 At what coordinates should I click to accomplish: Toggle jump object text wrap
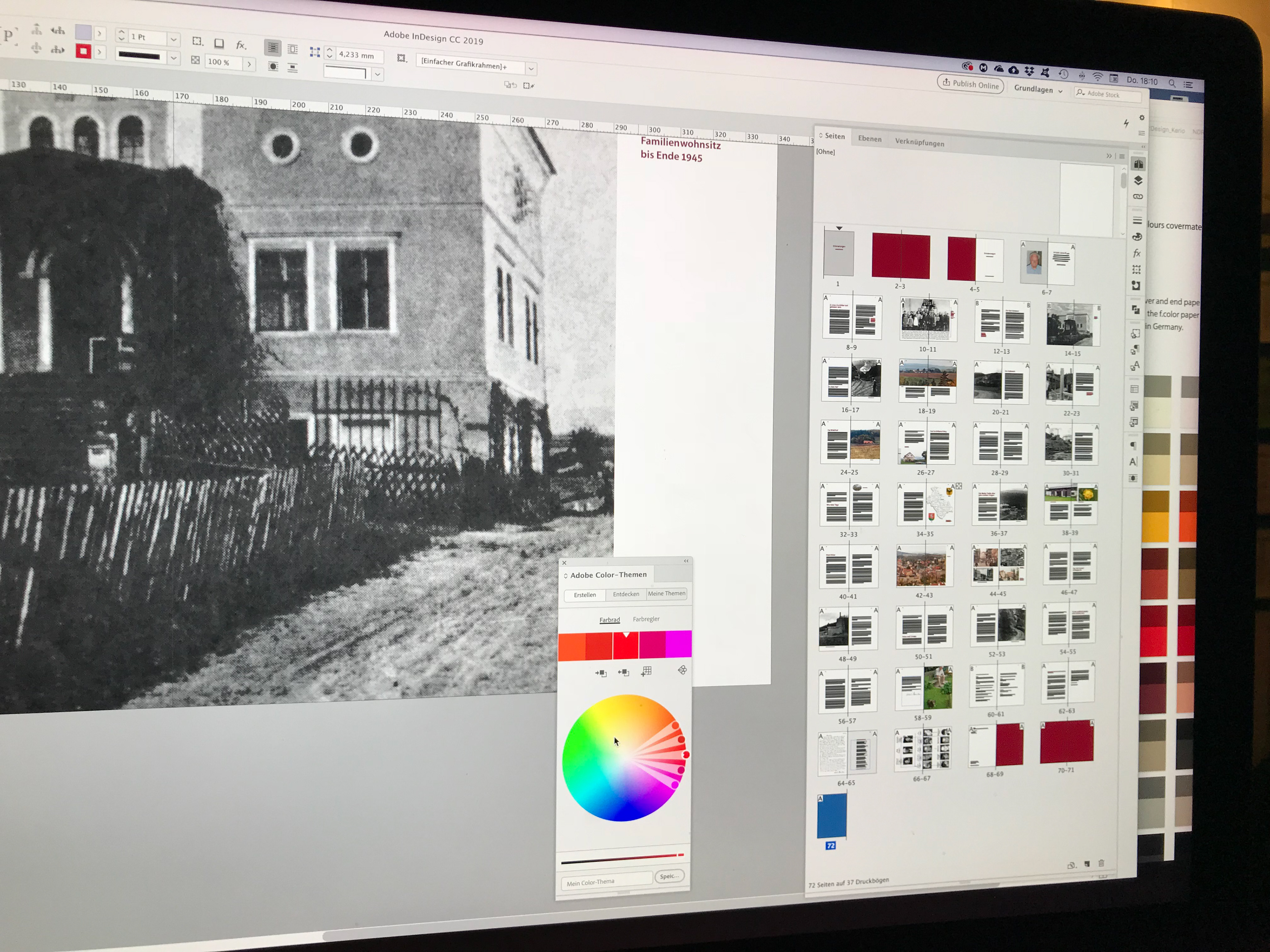[x=292, y=68]
